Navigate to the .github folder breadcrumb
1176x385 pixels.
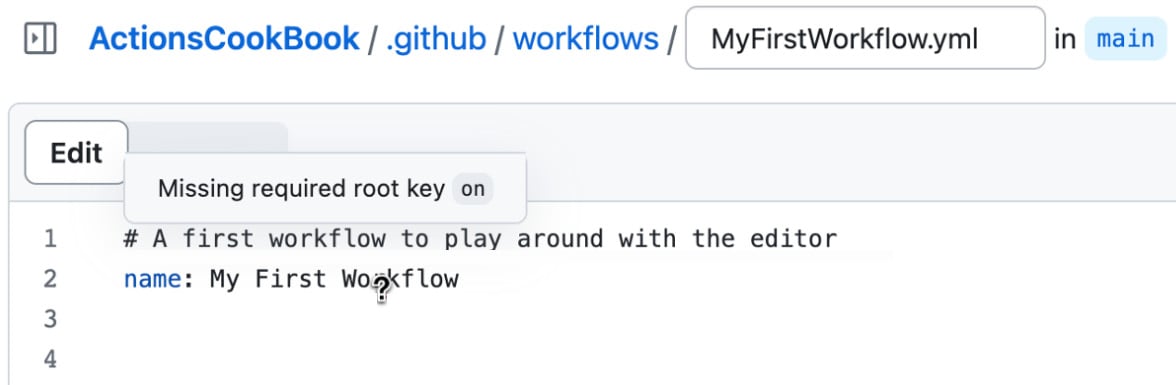436,38
